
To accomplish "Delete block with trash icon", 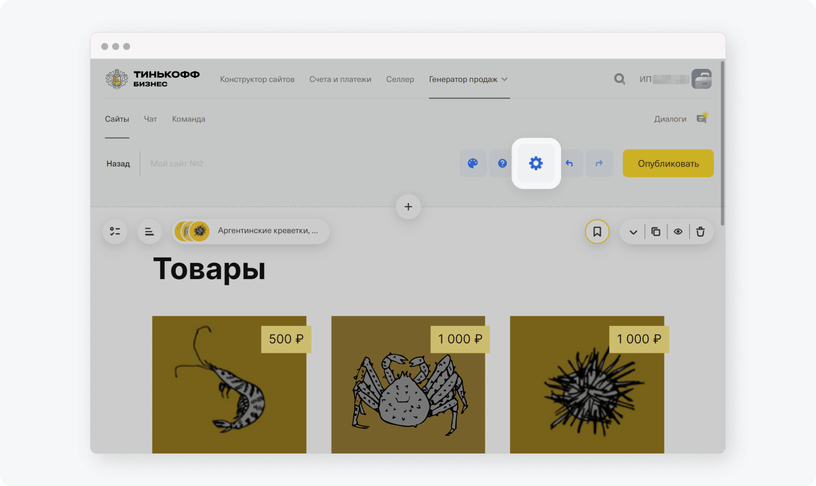I will pos(700,232).
